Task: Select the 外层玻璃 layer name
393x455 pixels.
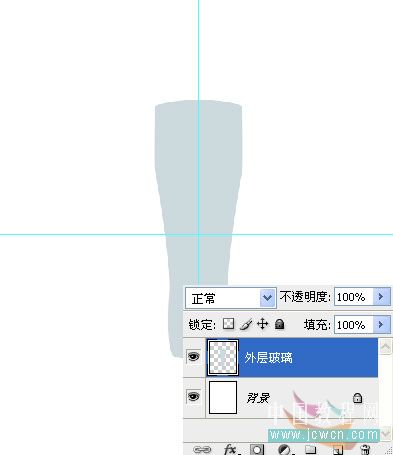Action: pyautogui.click(x=268, y=358)
